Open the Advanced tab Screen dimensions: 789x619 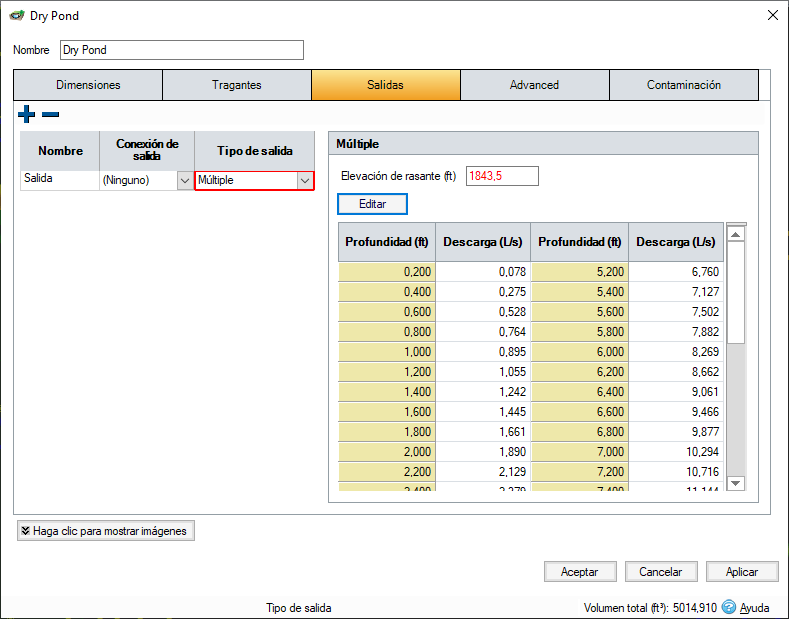coord(534,85)
